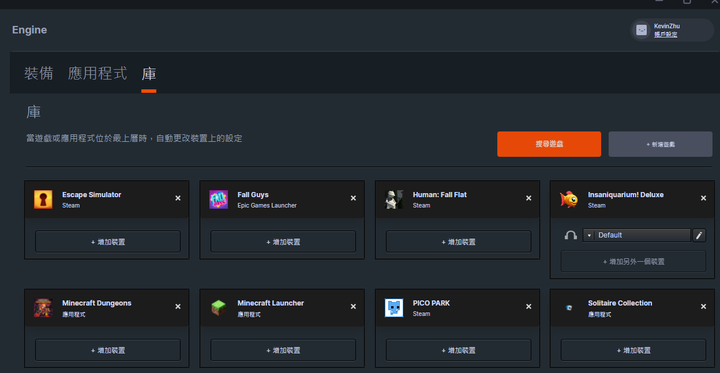Remove Human: Fall Flat from library
Screen dimensions: 720x373
529,198
